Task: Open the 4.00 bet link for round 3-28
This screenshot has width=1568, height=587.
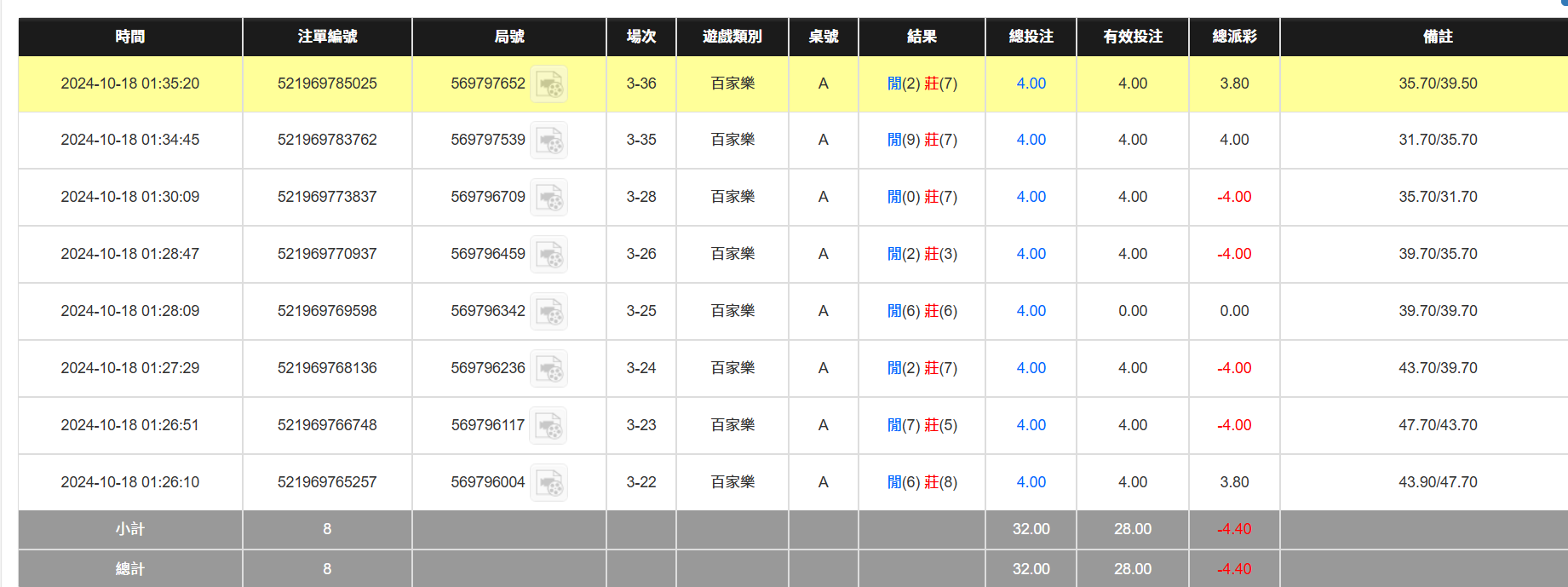Action: 1031,197
